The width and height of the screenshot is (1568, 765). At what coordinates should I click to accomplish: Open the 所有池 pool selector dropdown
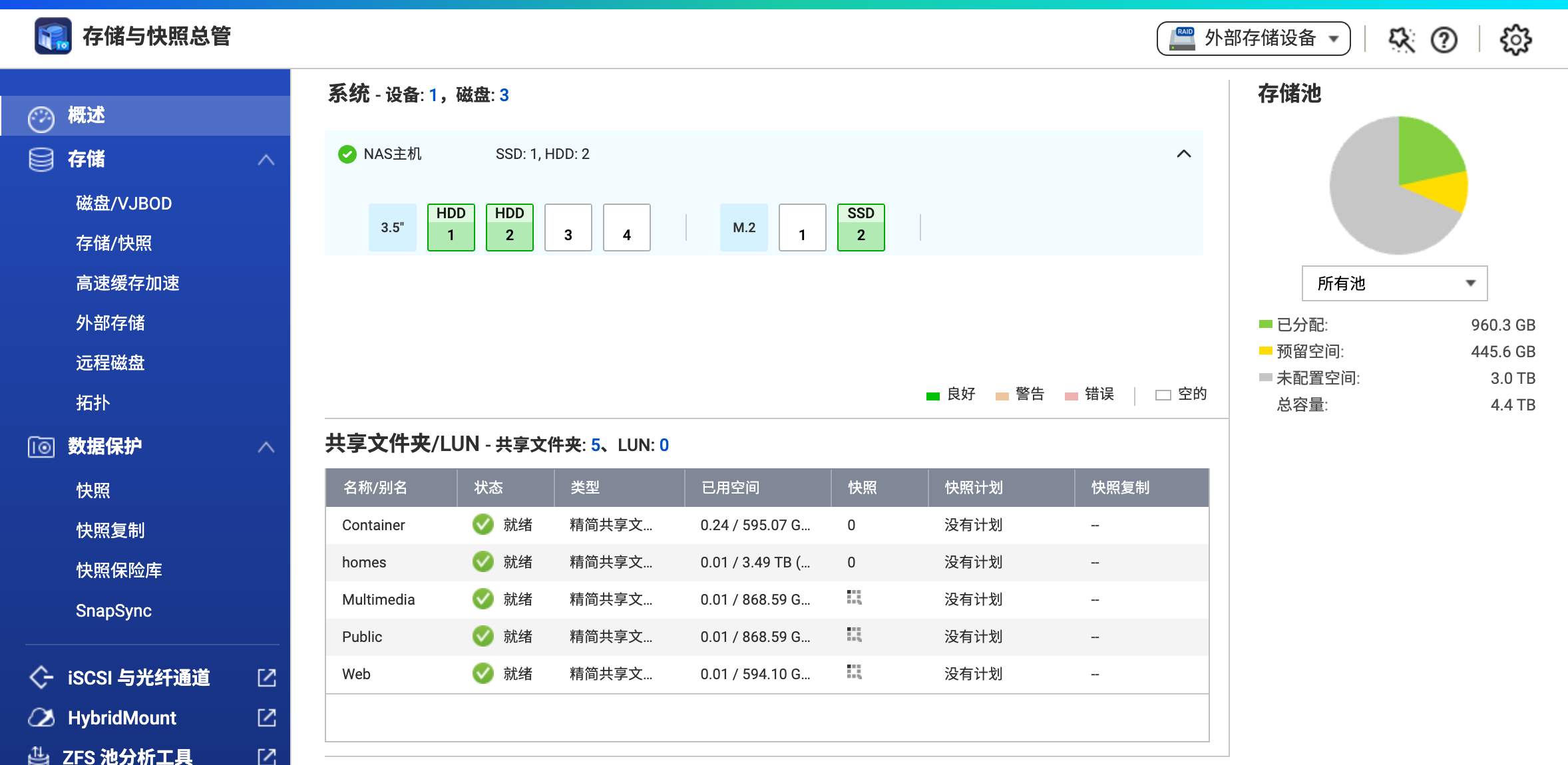[x=1394, y=283]
